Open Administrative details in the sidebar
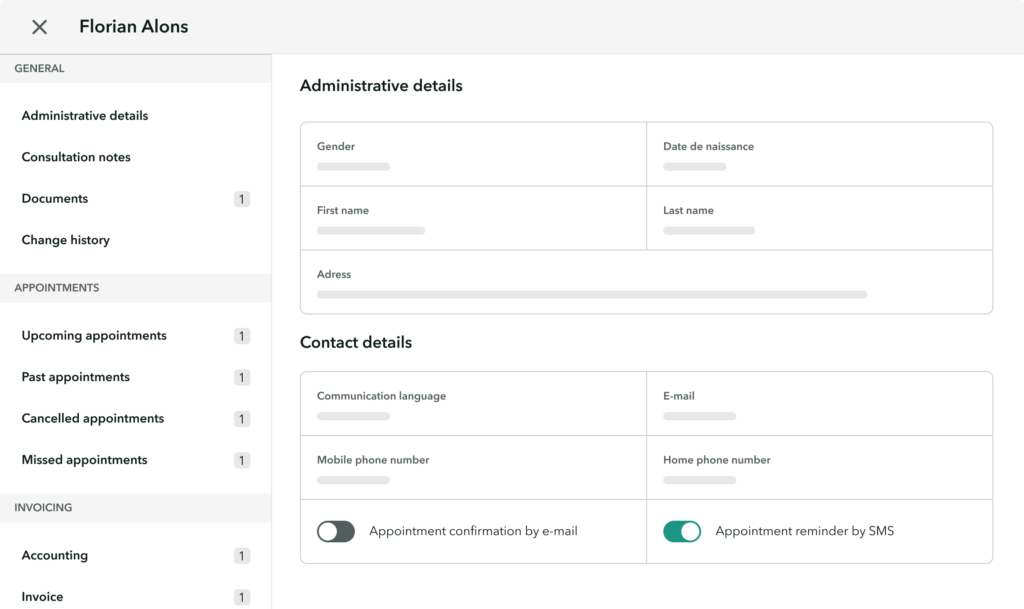 [x=84, y=115]
